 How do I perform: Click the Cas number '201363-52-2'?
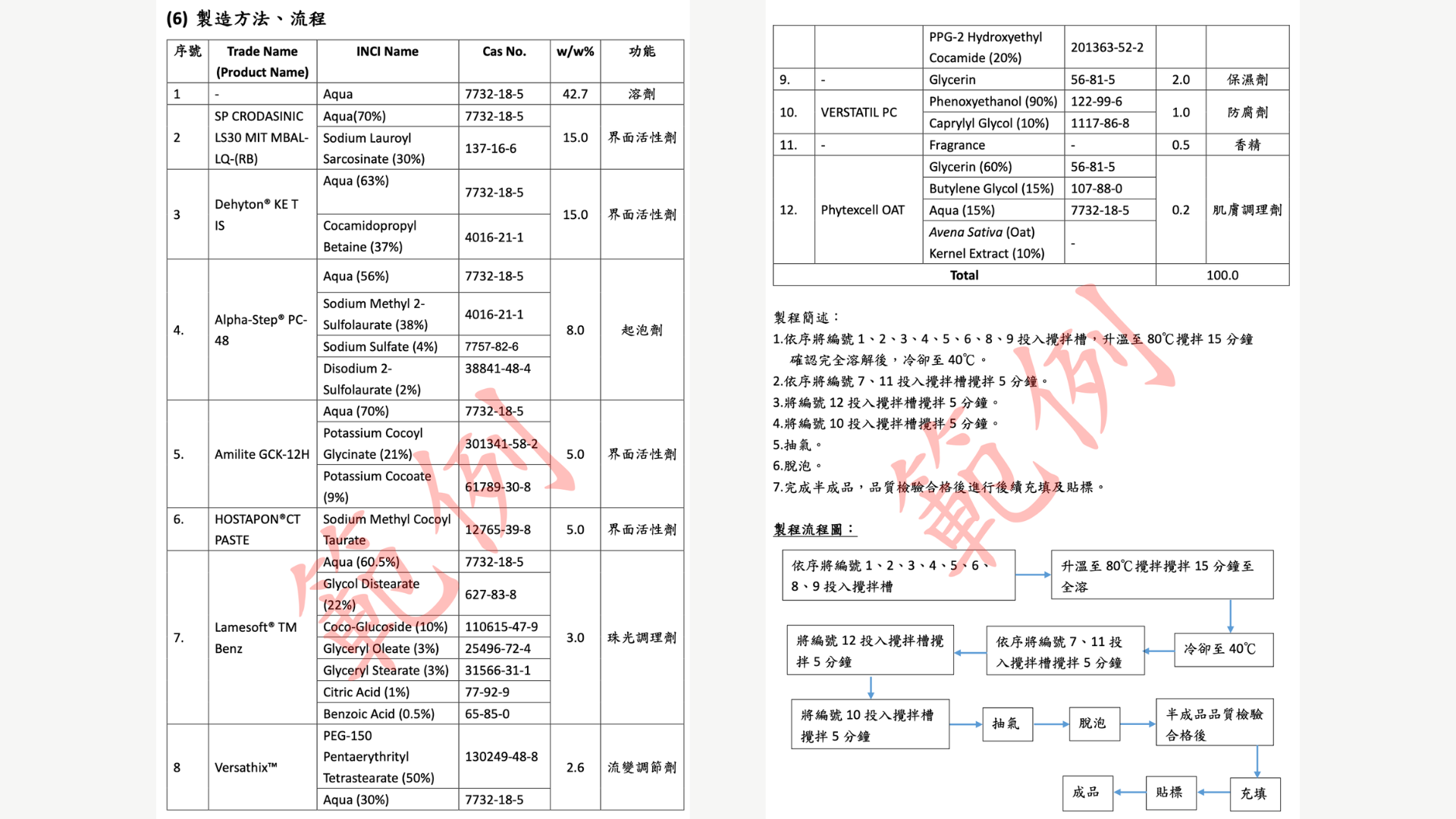point(1110,47)
